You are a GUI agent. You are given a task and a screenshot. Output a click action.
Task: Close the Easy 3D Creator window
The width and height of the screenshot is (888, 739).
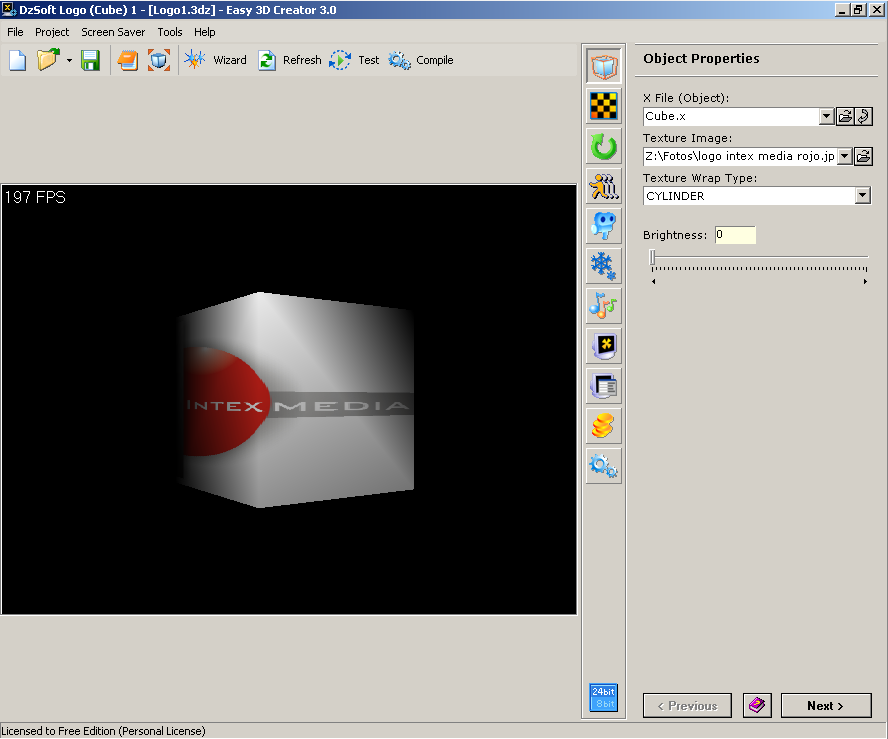[878, 10]
